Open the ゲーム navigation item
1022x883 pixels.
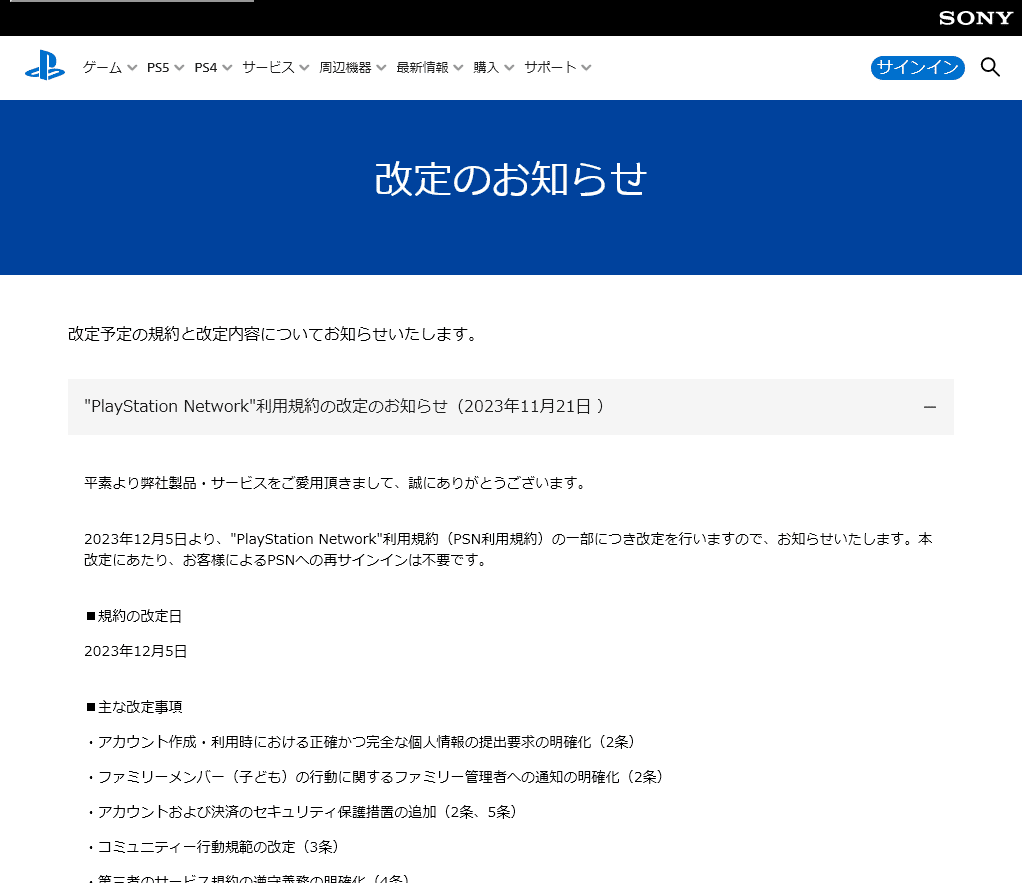point(102,68)
